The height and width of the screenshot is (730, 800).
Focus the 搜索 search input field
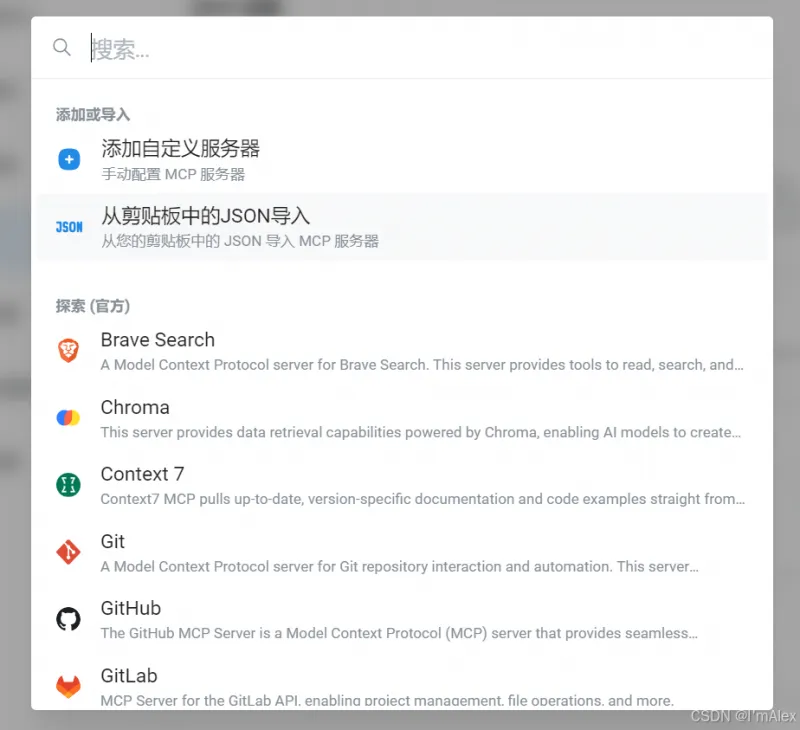click(400, 48)
